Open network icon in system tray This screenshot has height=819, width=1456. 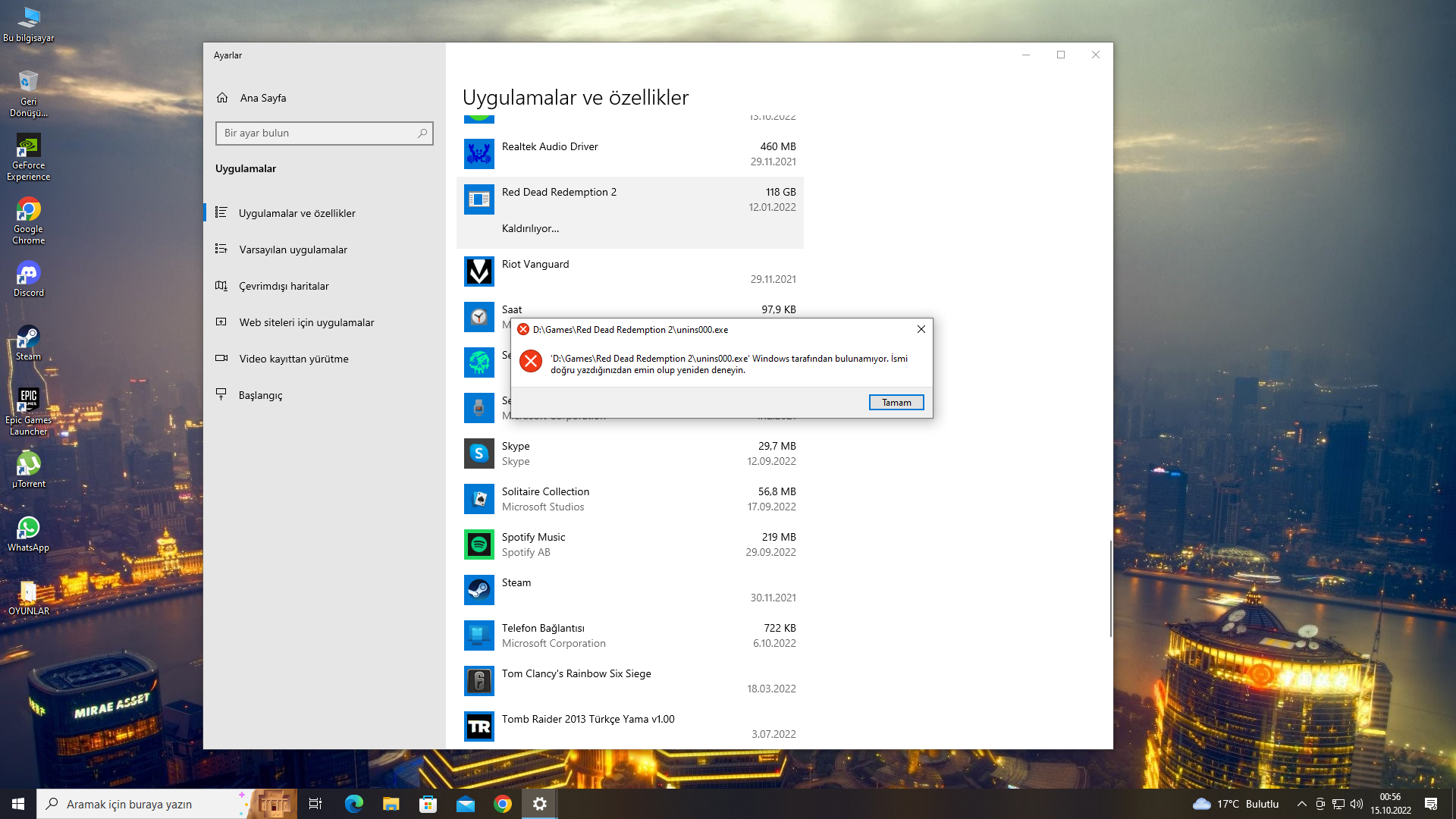pyautogui.click(x=1338, y=804)
